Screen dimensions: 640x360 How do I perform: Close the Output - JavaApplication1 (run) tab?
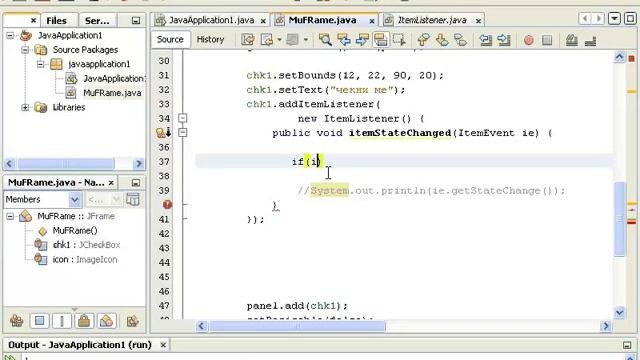pos(163,345)
